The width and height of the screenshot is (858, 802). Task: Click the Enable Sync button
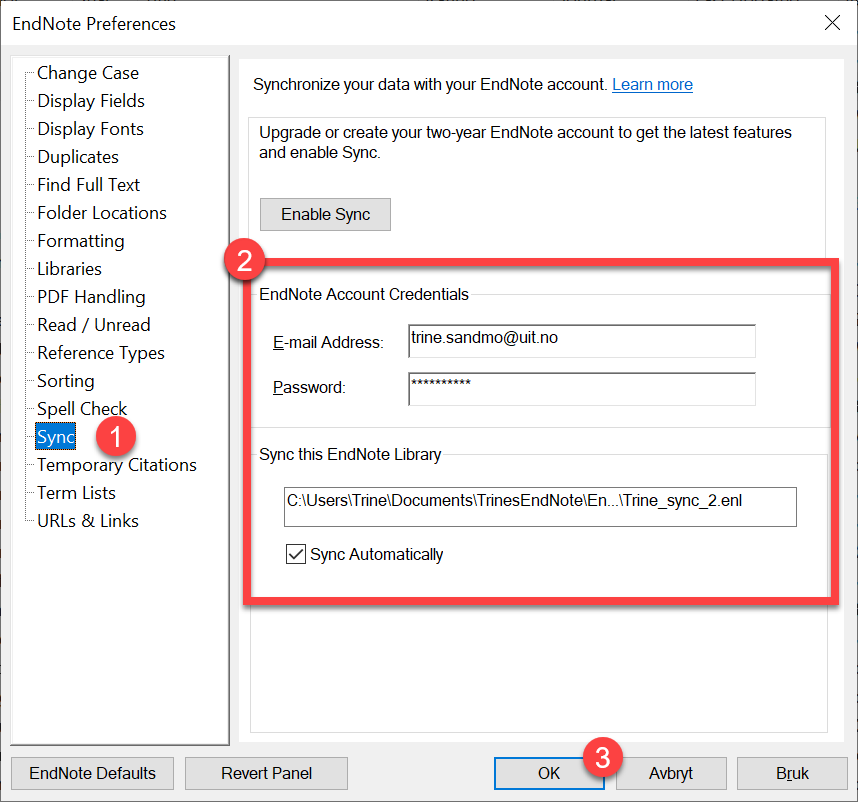point(325,214)
